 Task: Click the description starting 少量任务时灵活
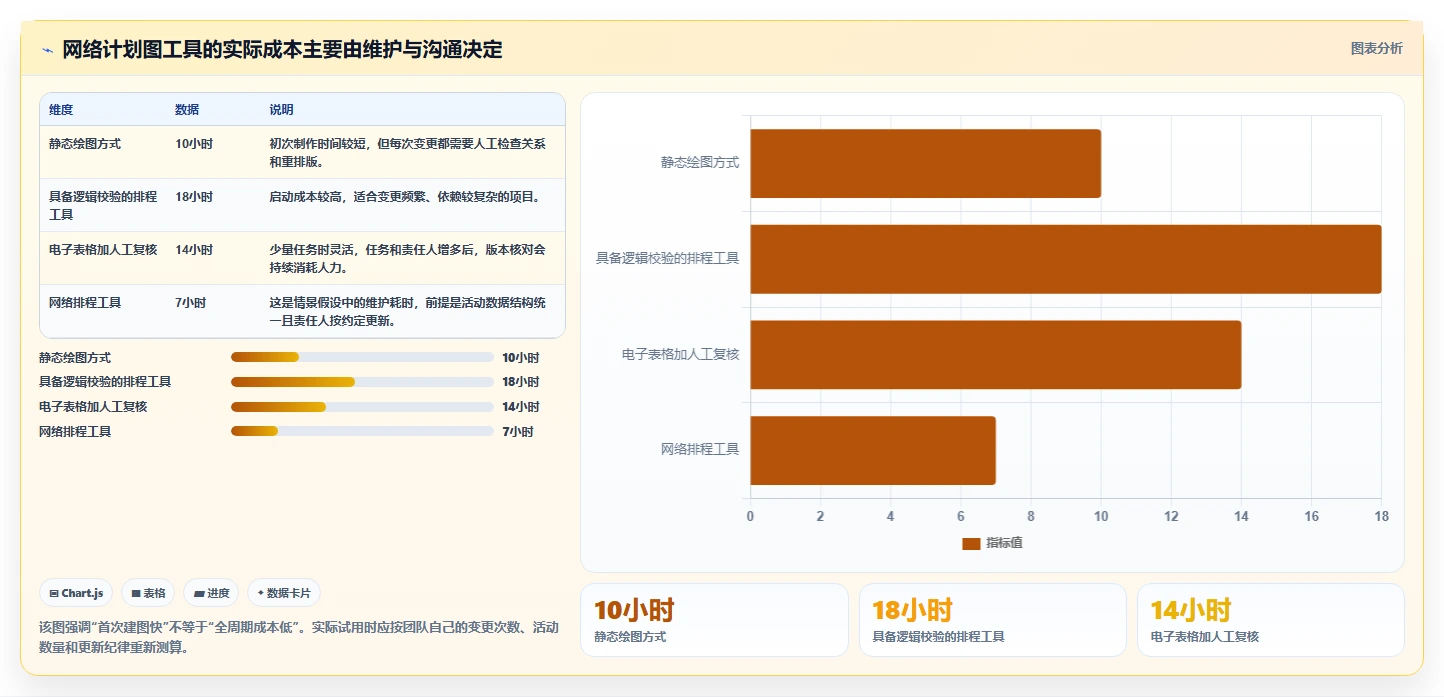click(408, 259)
